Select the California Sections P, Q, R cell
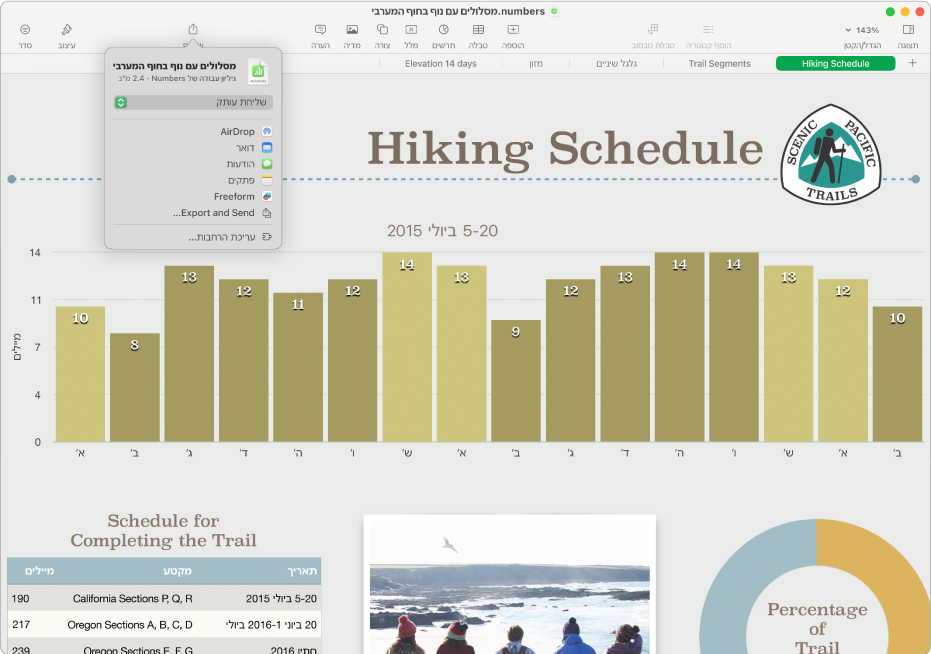The image size is (931, 654). (132, 598)
